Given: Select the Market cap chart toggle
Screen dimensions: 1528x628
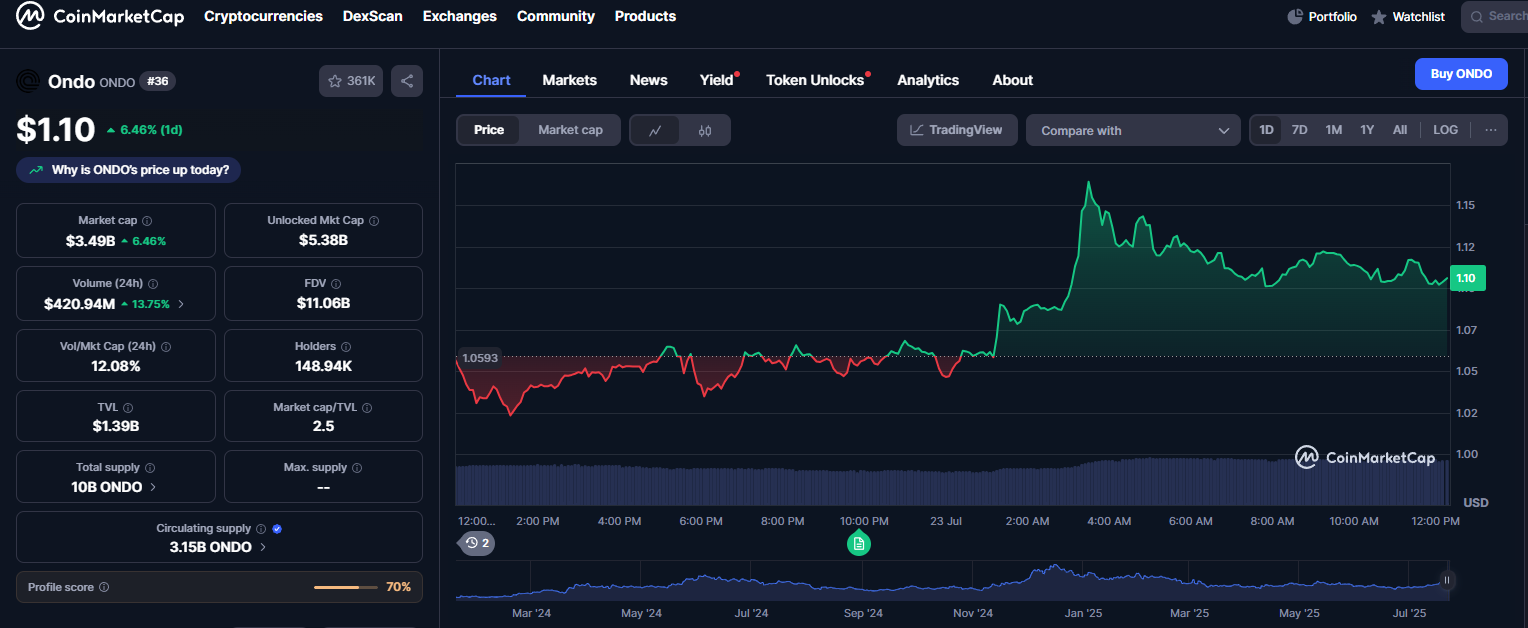Looking at the screenshot, I should 570,130.
